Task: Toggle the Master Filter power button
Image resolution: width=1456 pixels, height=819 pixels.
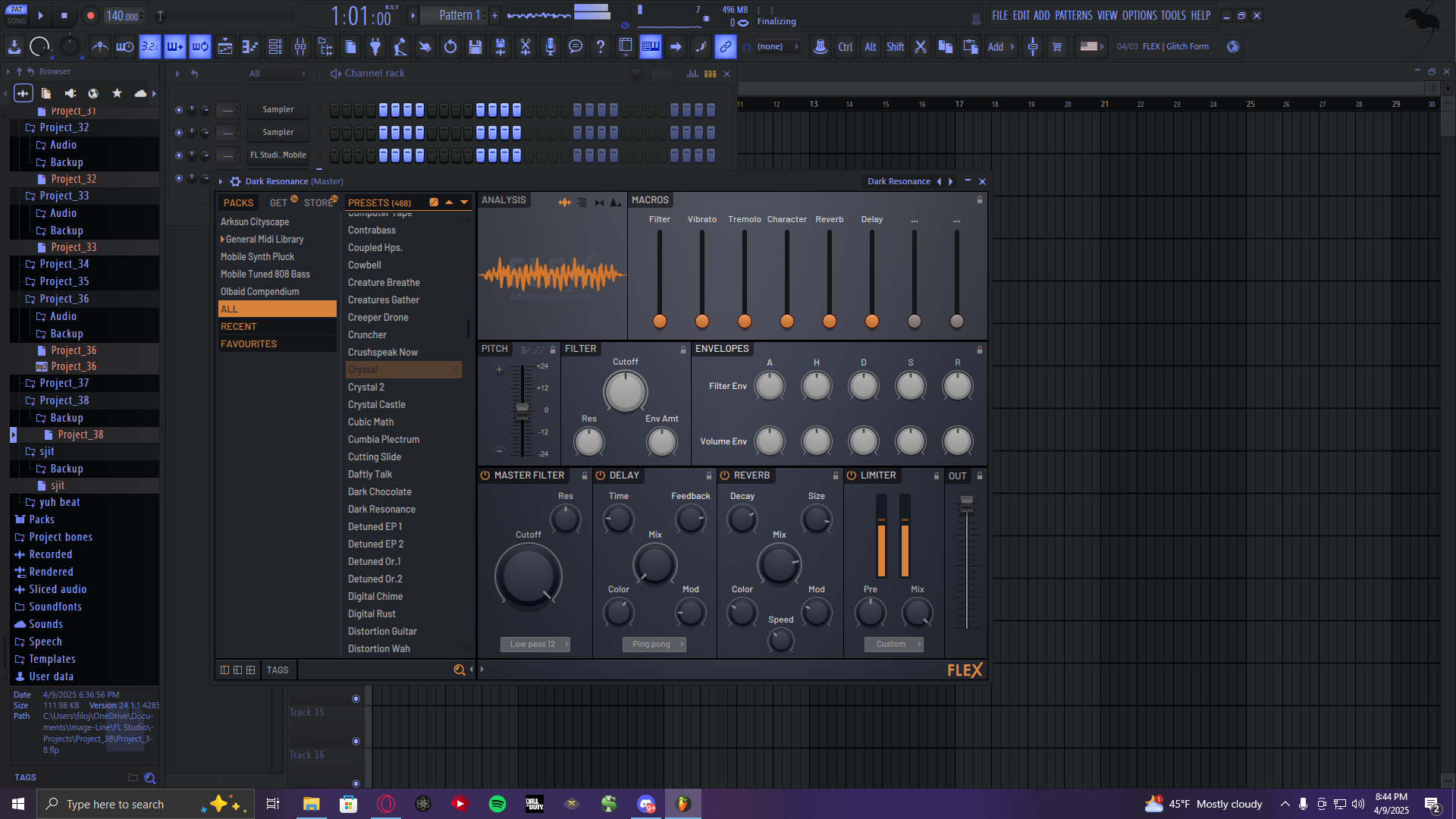Action: (485, 475)
